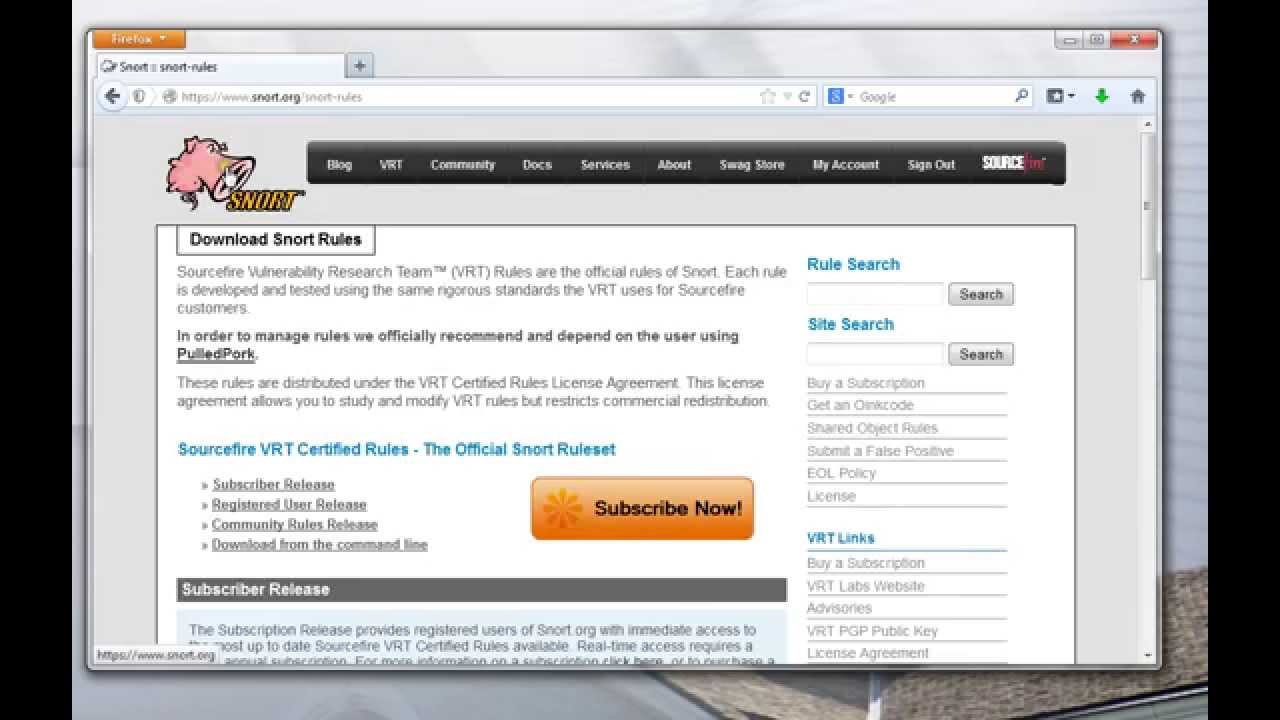
Task: Open 'VRT Labs Website' link
Action: click(866, 586)
